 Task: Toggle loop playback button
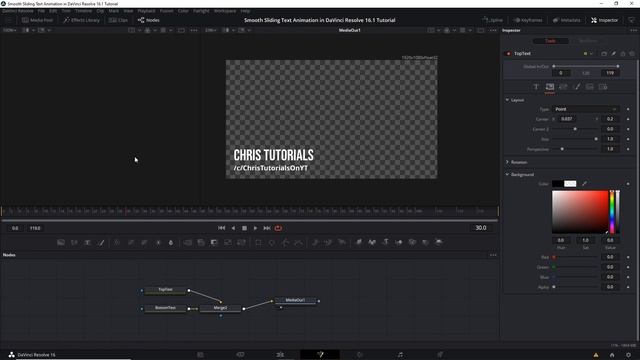coord(278,228)
